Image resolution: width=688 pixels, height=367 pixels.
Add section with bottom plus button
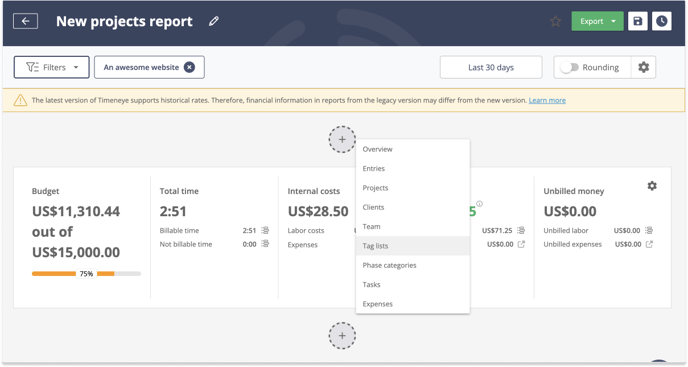[342, 336]
